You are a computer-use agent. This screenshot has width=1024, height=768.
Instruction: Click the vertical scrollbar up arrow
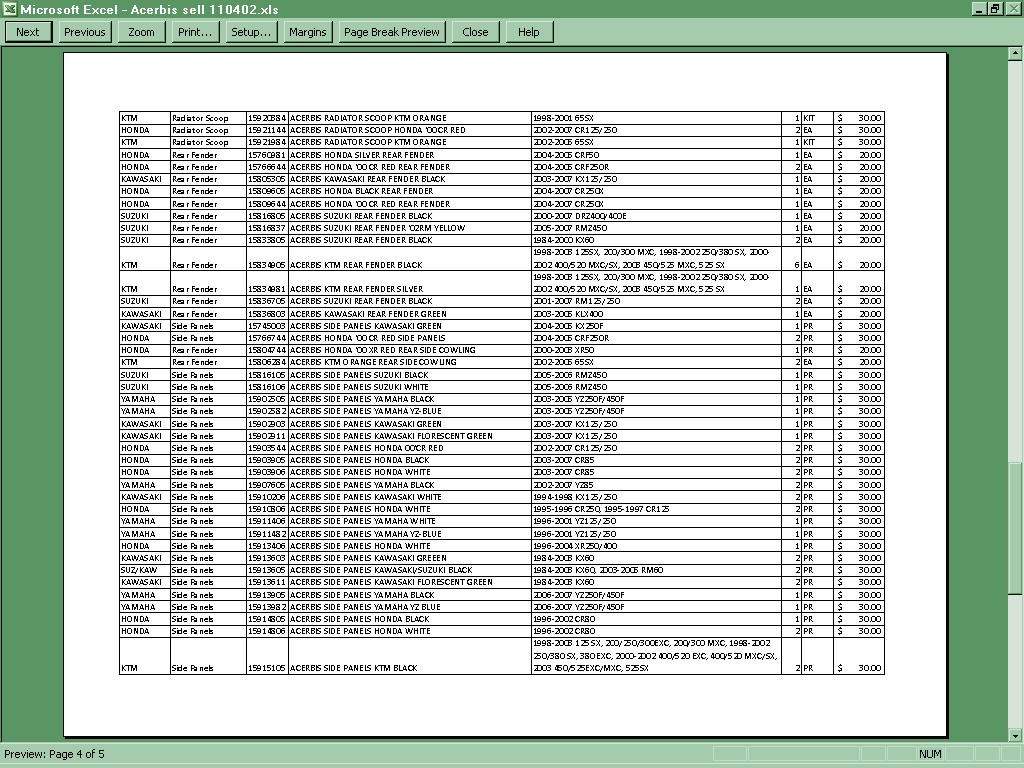click(x=1016, y=54)
